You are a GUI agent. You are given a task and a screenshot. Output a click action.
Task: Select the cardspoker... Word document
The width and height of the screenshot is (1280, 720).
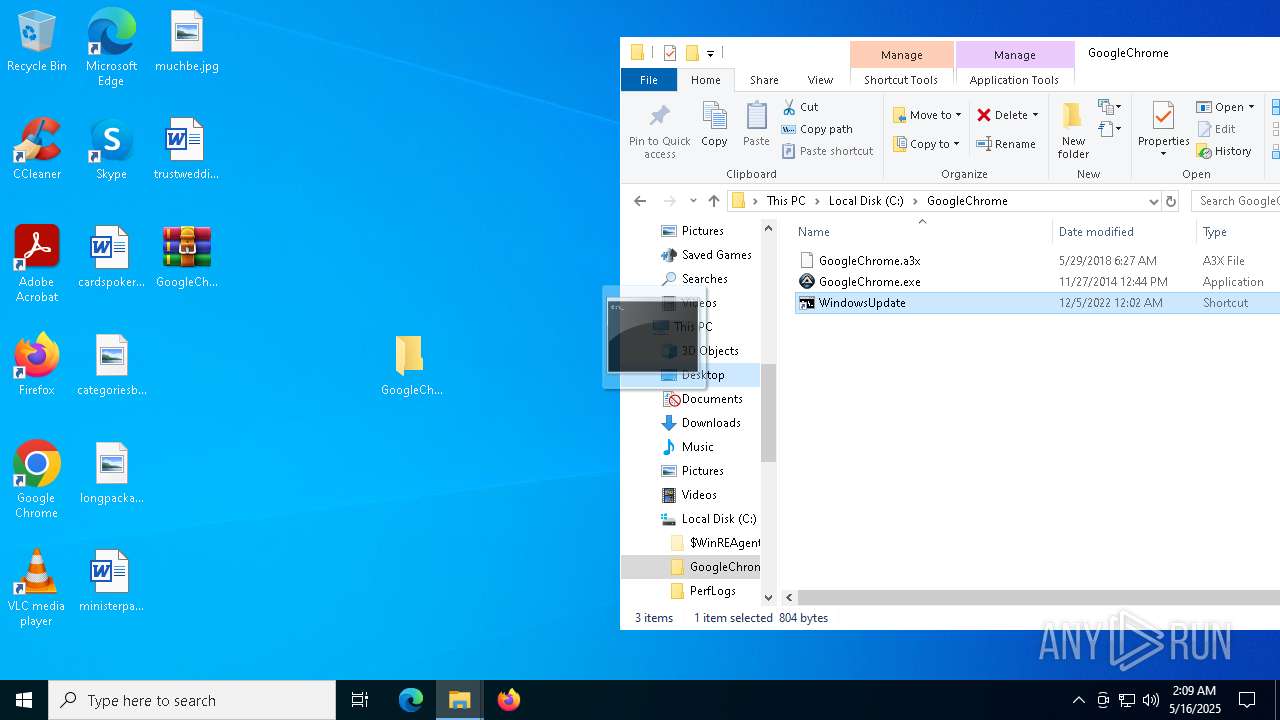pos(111,257)
